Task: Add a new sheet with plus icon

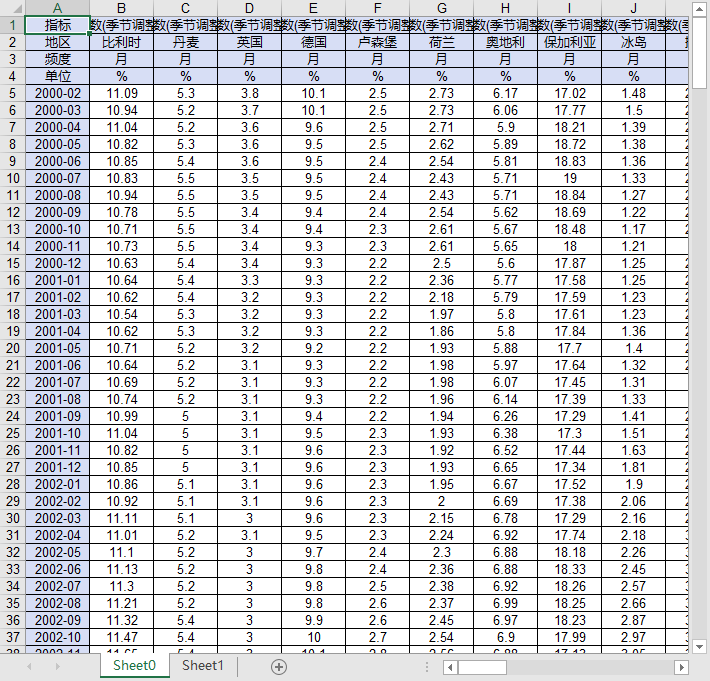Action: [x=279, y=667]
